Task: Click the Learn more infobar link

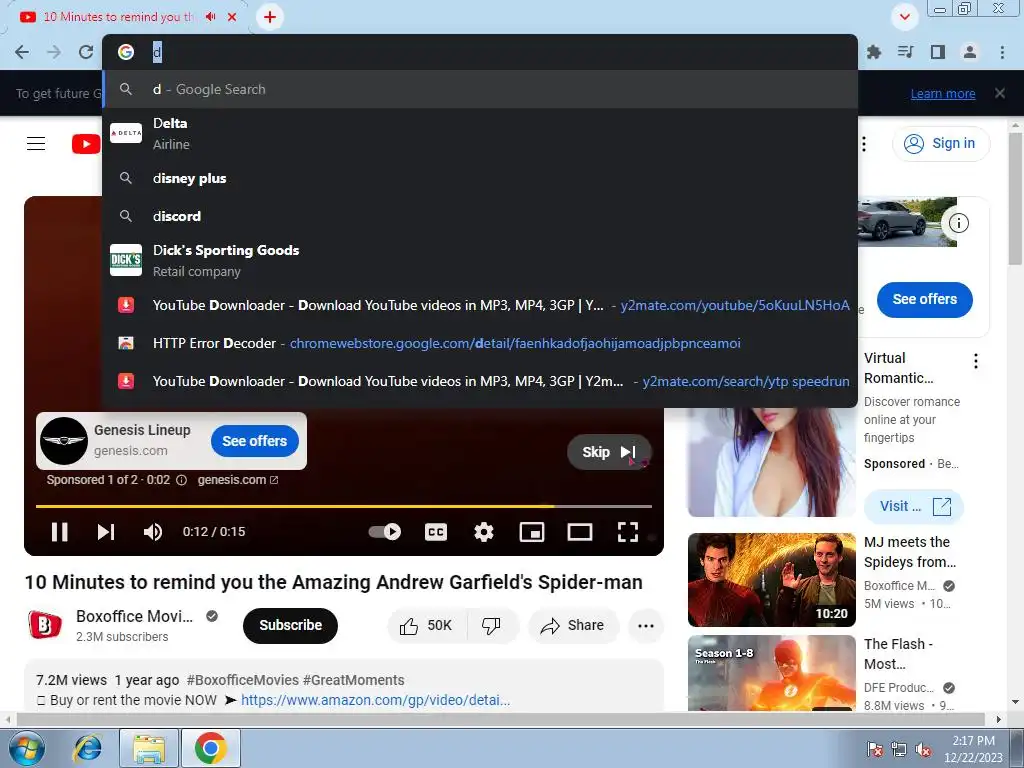Action: pyautogui.click(x=943, y=93)
